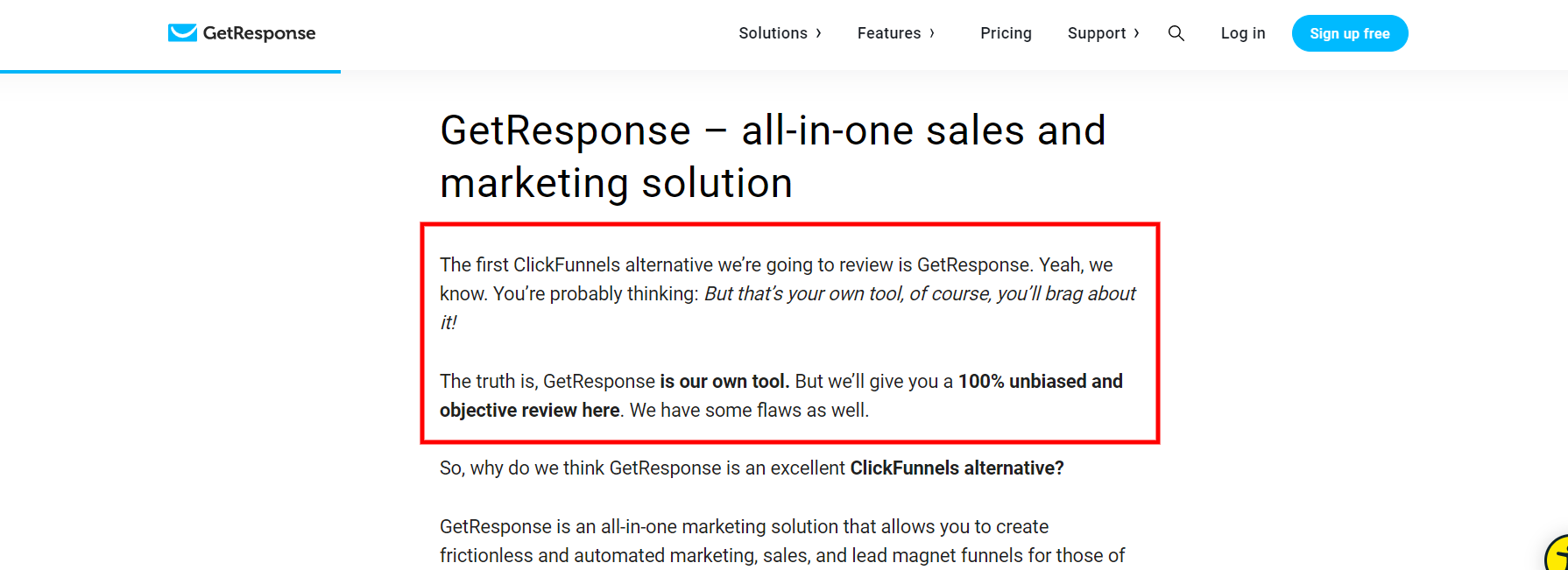Click the GetResponse envelope logo icon
1568x570 pixels.
[x=182, y=33]
